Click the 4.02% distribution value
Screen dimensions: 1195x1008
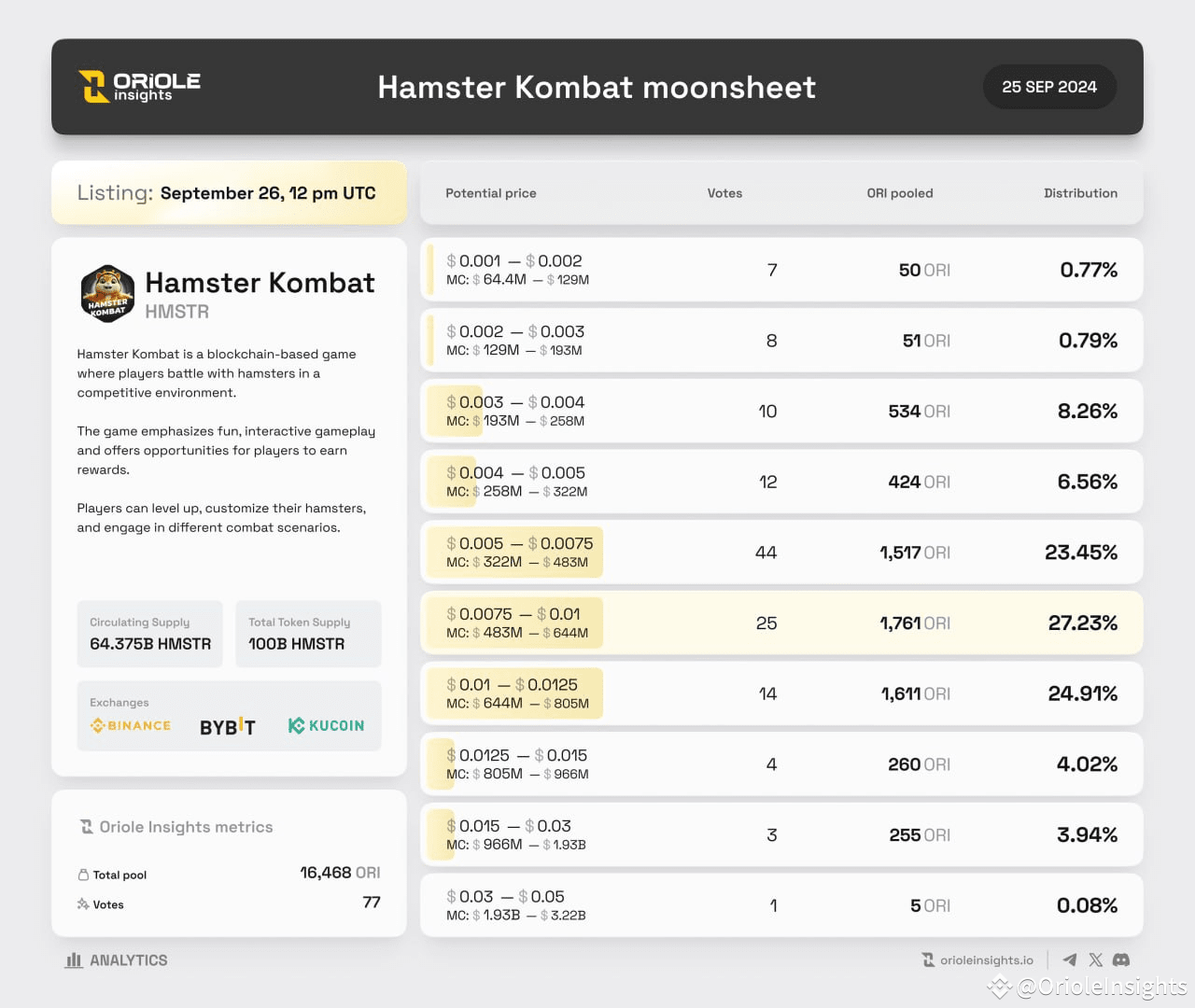pyautogui.click(x=1087, y=764)
